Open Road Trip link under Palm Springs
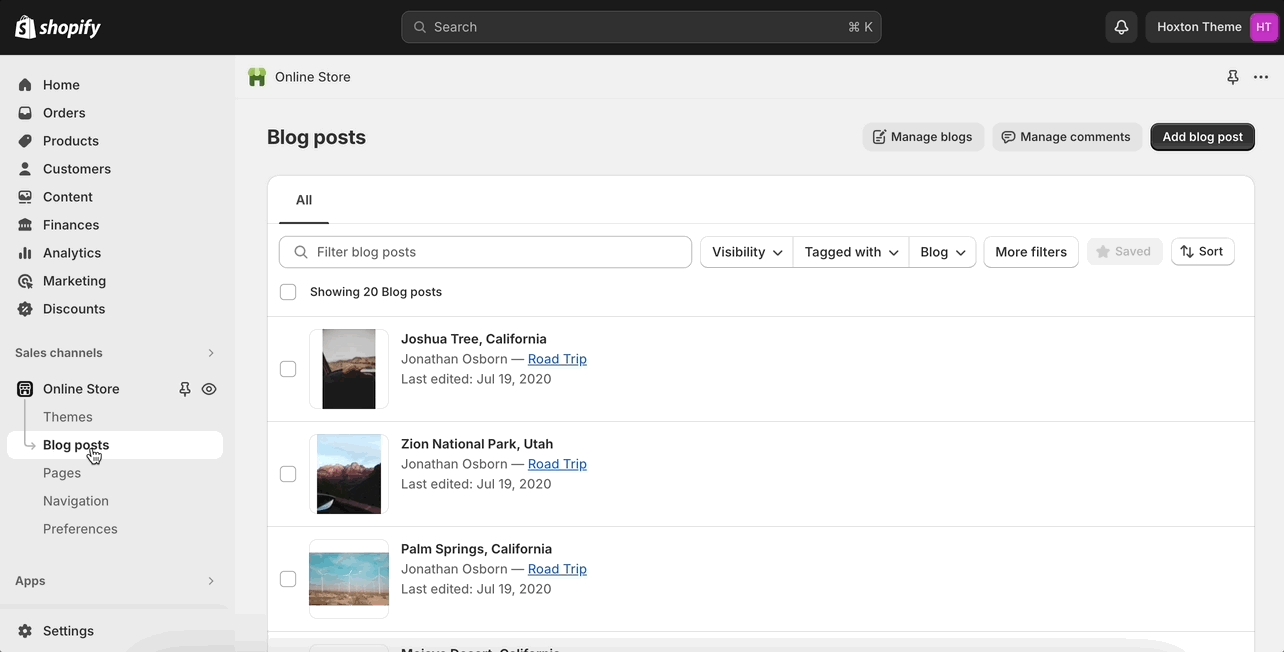Screen dimensions: 1284x652 557,569
